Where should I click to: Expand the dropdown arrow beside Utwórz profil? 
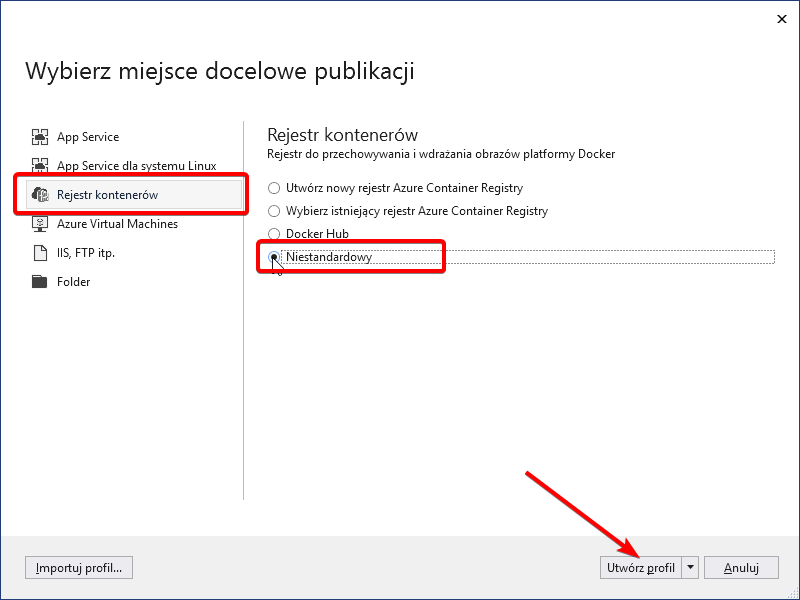690,568
